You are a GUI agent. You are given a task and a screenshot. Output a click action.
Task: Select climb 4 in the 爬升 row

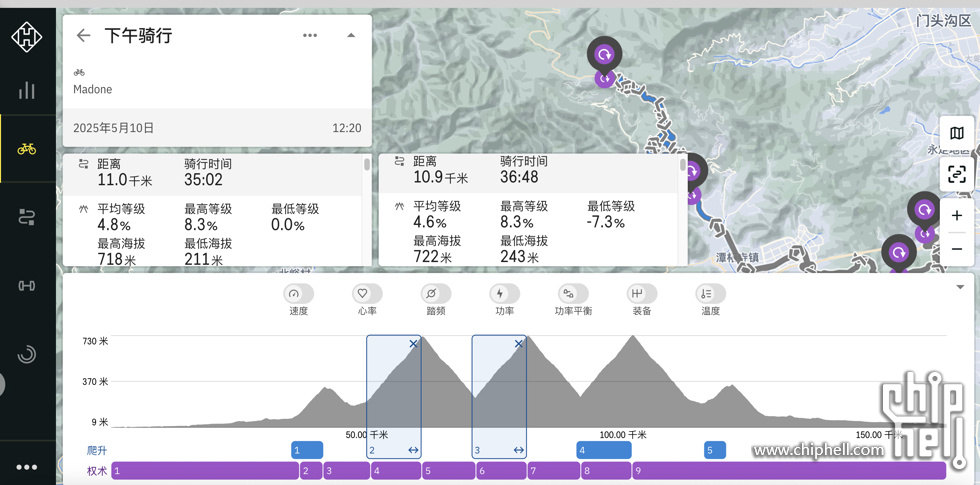pyautogui.click(x=604, y=450)
